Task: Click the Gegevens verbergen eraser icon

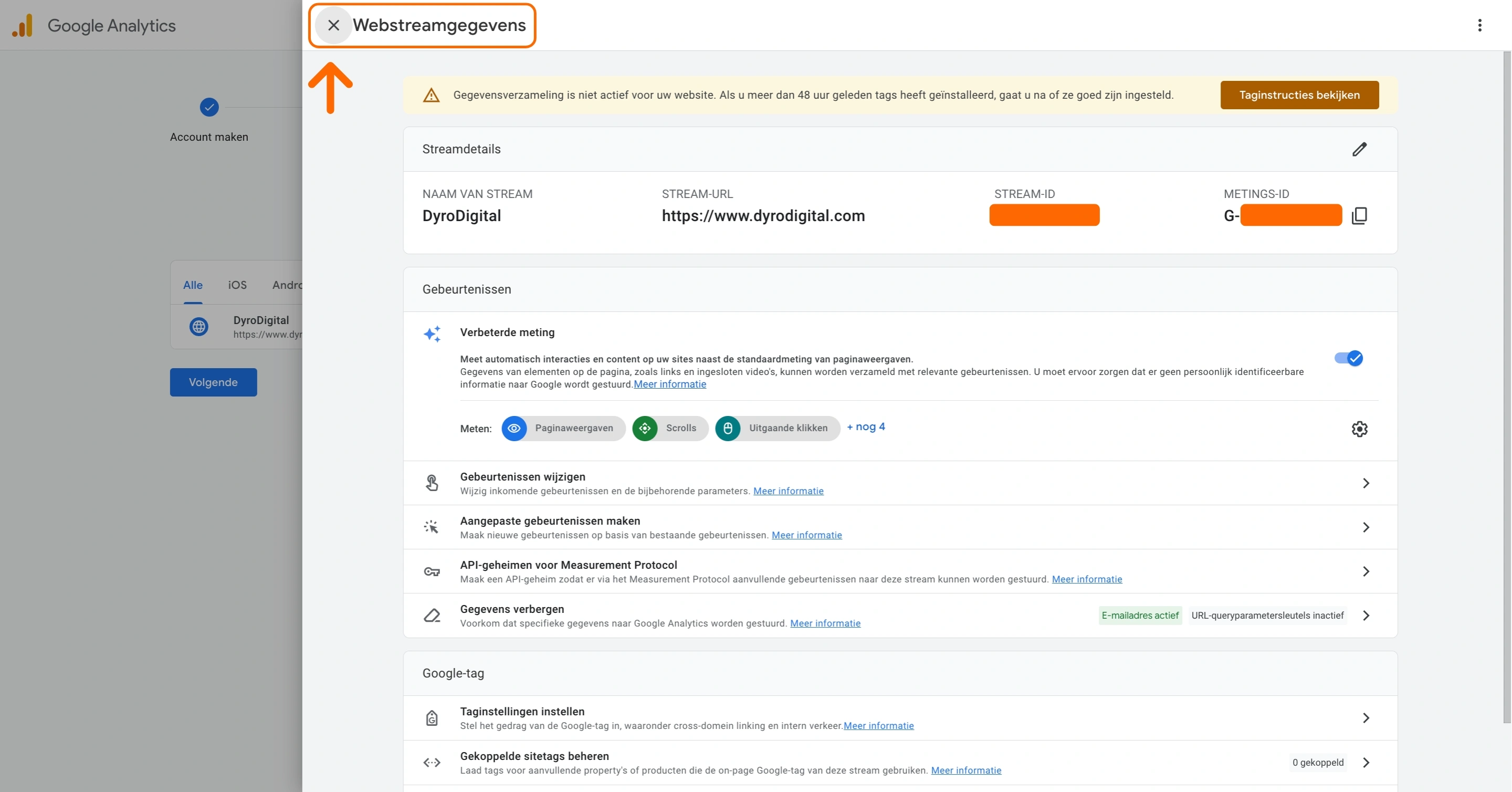Action: pyautogui.click(x=432, y=616)
